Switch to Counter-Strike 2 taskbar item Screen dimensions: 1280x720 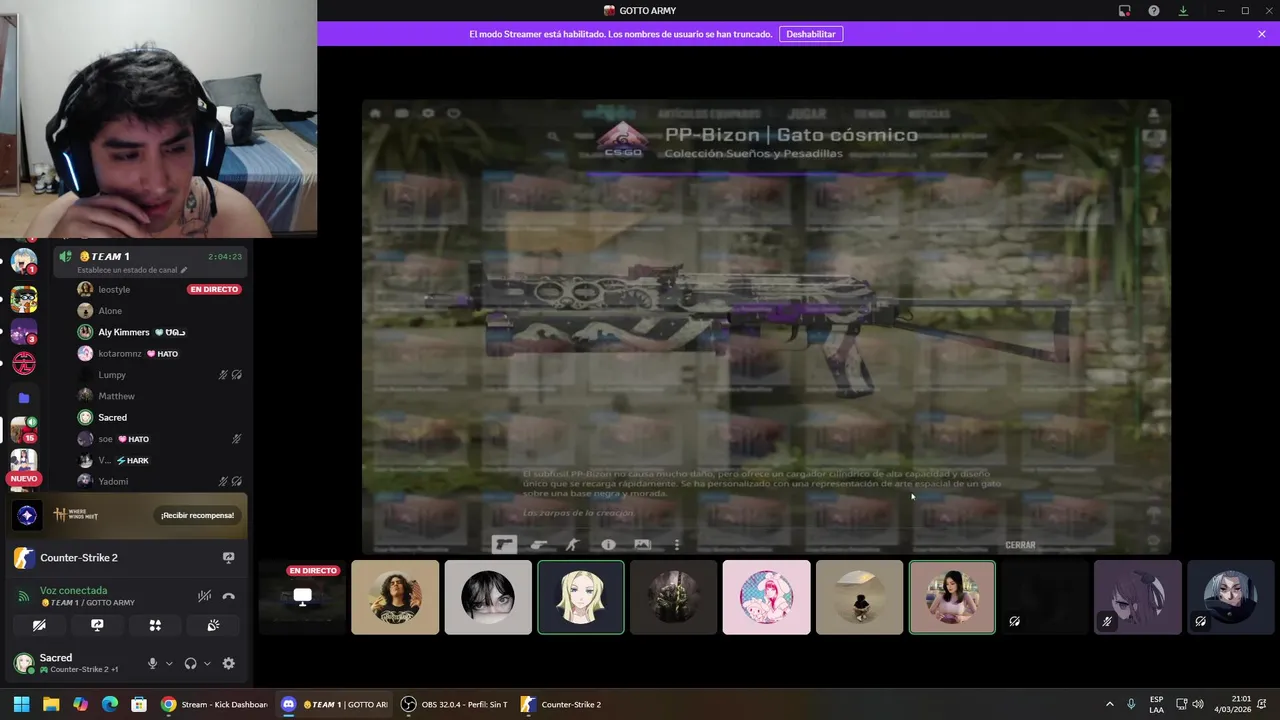point(562,704)
